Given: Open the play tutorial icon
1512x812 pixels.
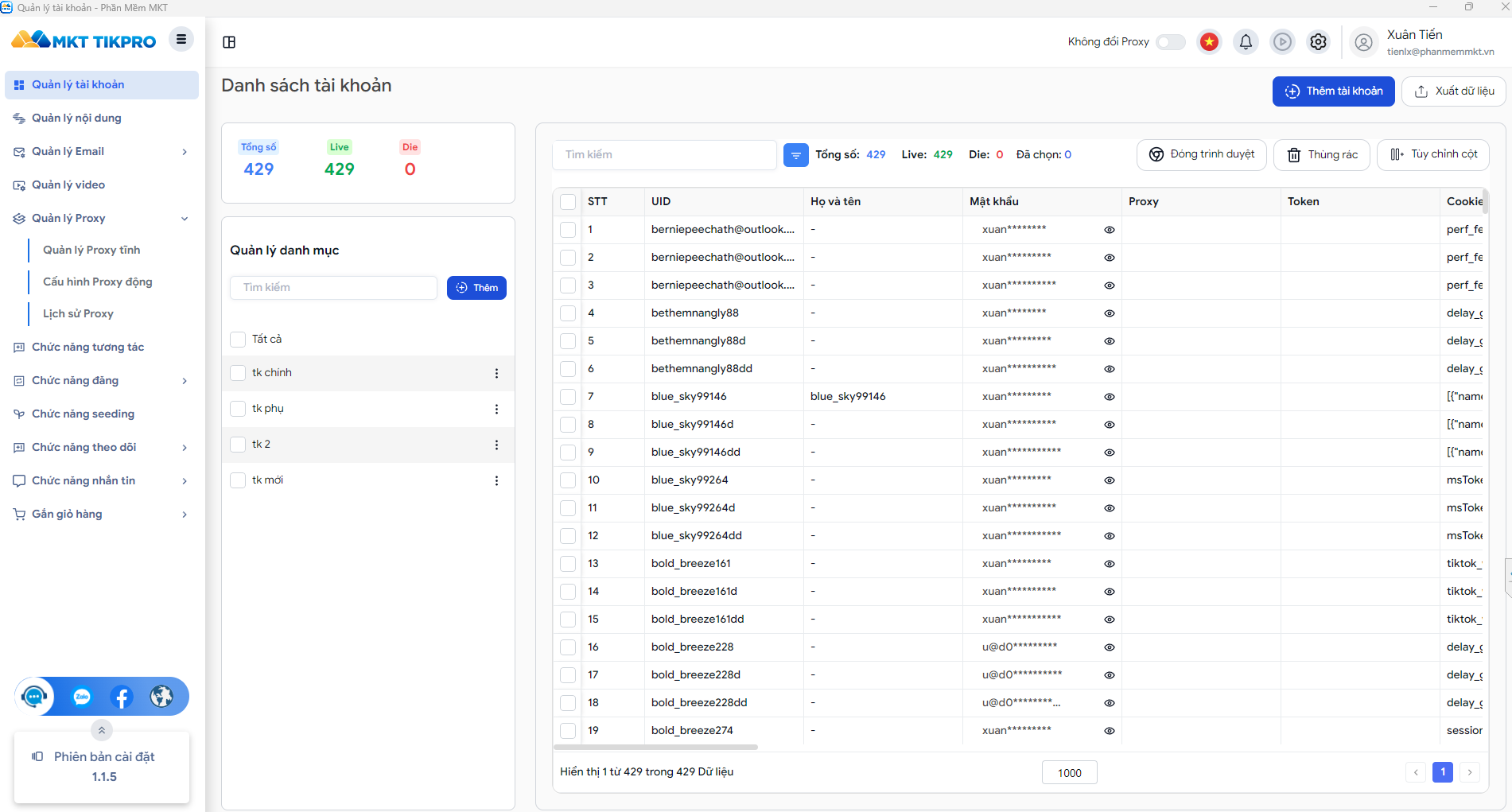Looking at the screenshot, I should 1282,42.
